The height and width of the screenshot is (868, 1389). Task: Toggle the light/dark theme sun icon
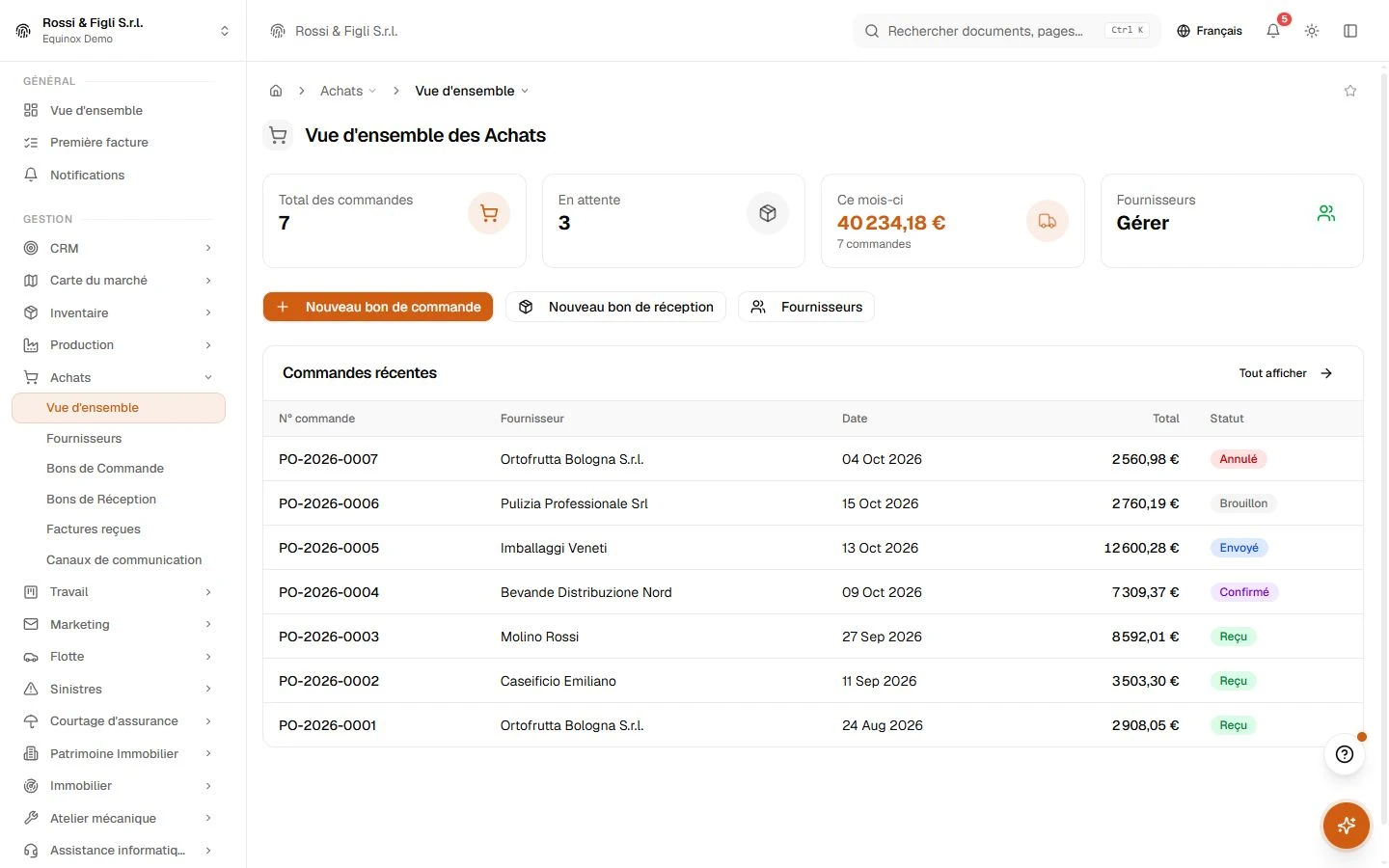point(1312,31)
